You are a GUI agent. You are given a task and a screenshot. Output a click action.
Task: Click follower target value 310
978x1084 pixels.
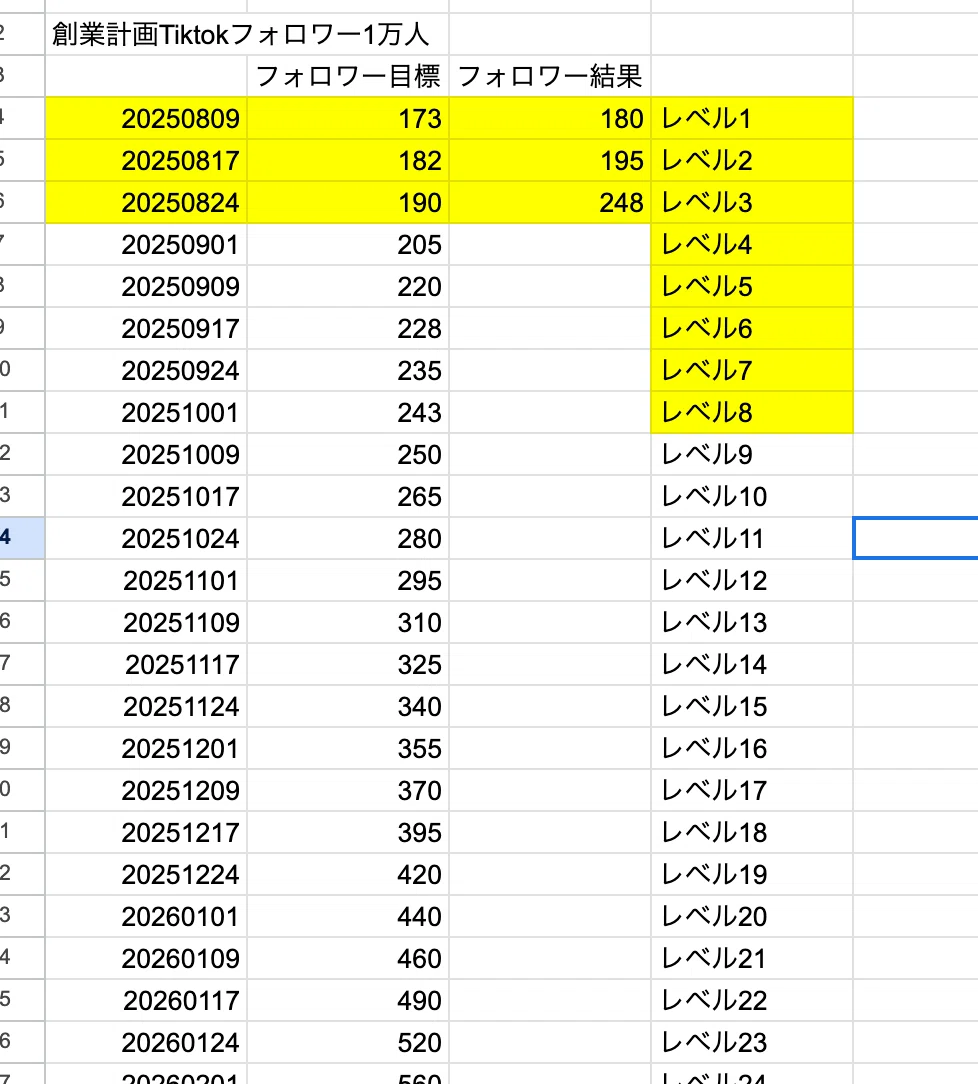(x=348, y=622)
